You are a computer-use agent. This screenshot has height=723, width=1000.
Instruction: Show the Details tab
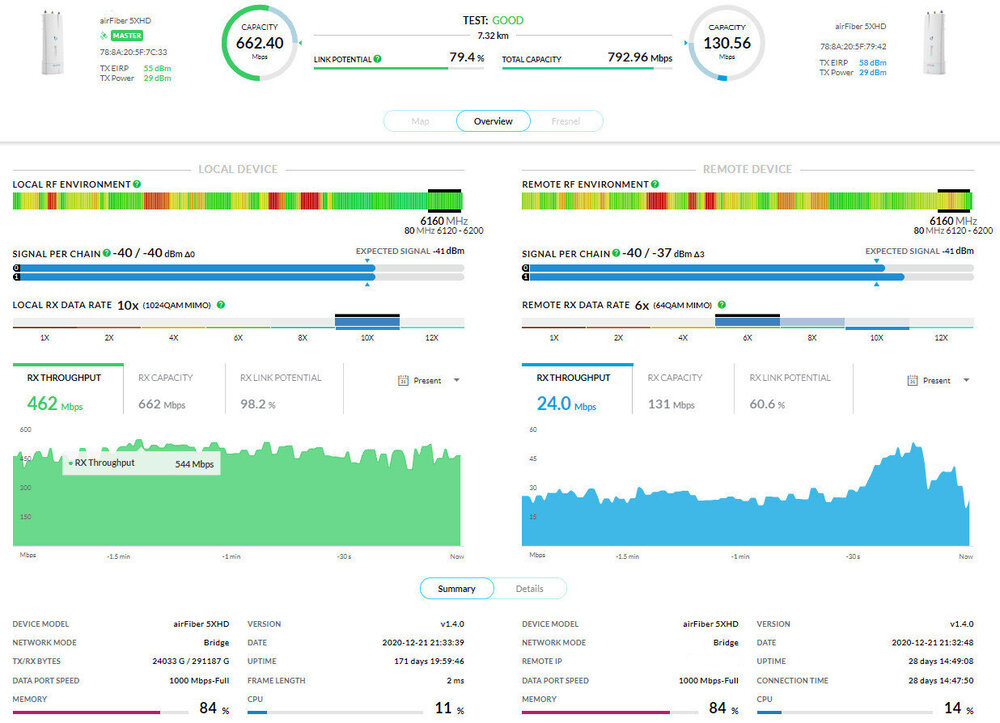(529, 589)
